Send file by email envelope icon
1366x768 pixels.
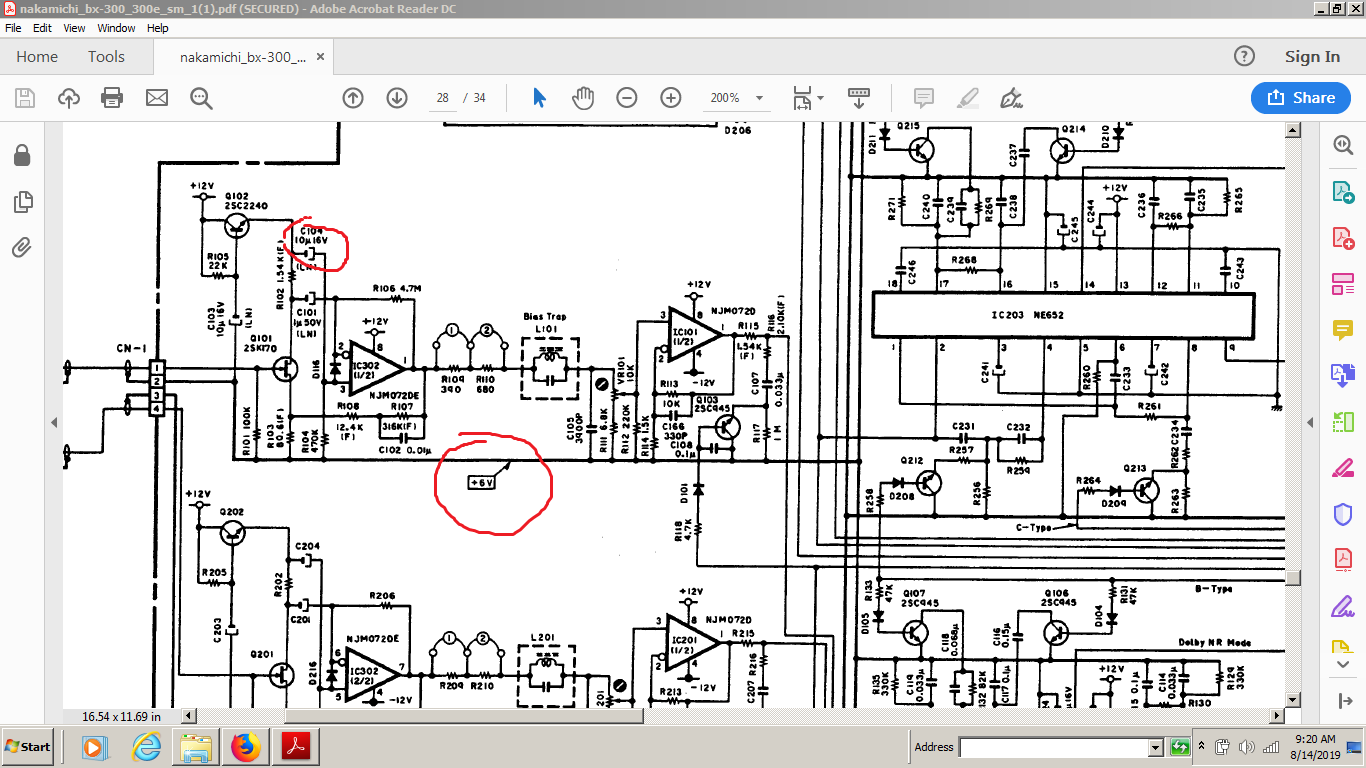pos(157,98)
